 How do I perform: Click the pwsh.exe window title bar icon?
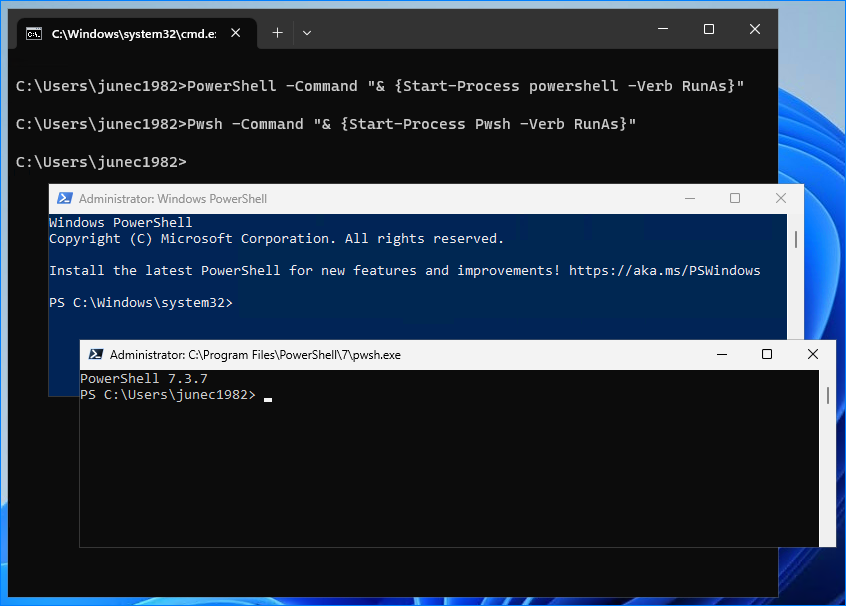[96, 354]
